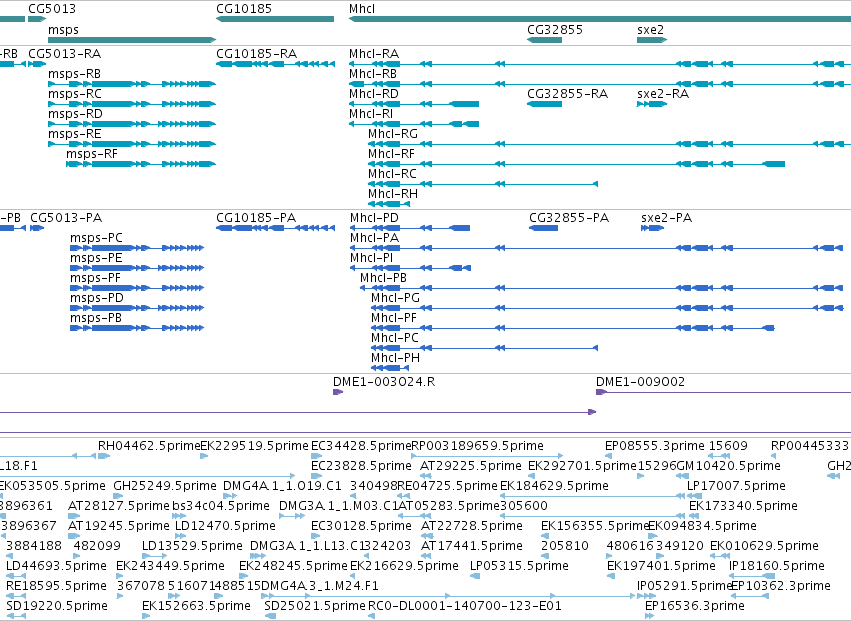Select EST RH04462.5prime label

(149, 446)
